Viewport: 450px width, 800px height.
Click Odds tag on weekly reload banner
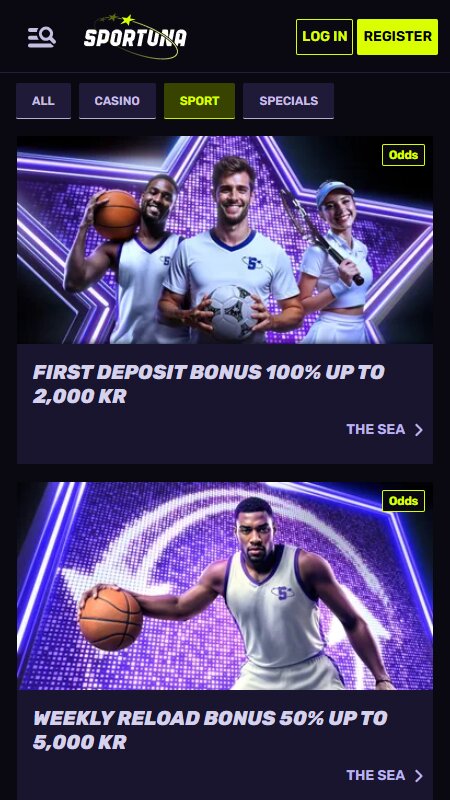tap(404, 501)
